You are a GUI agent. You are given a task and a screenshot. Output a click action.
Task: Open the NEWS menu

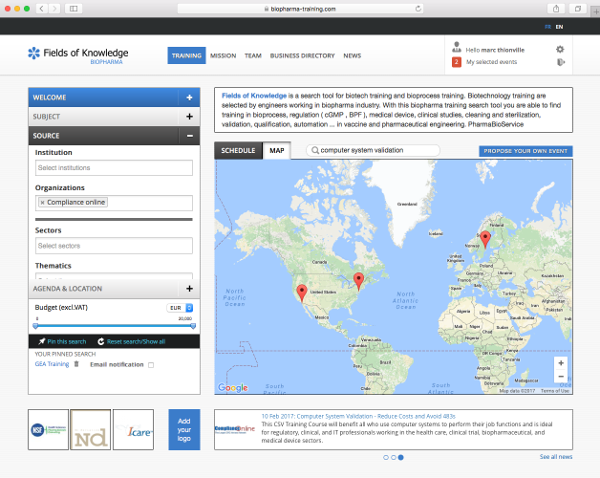352,55
